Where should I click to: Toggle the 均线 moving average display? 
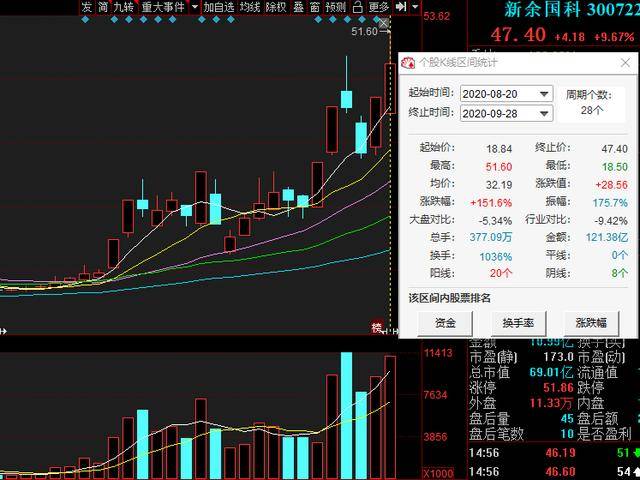pyautogui.click(x=249, y=7)
